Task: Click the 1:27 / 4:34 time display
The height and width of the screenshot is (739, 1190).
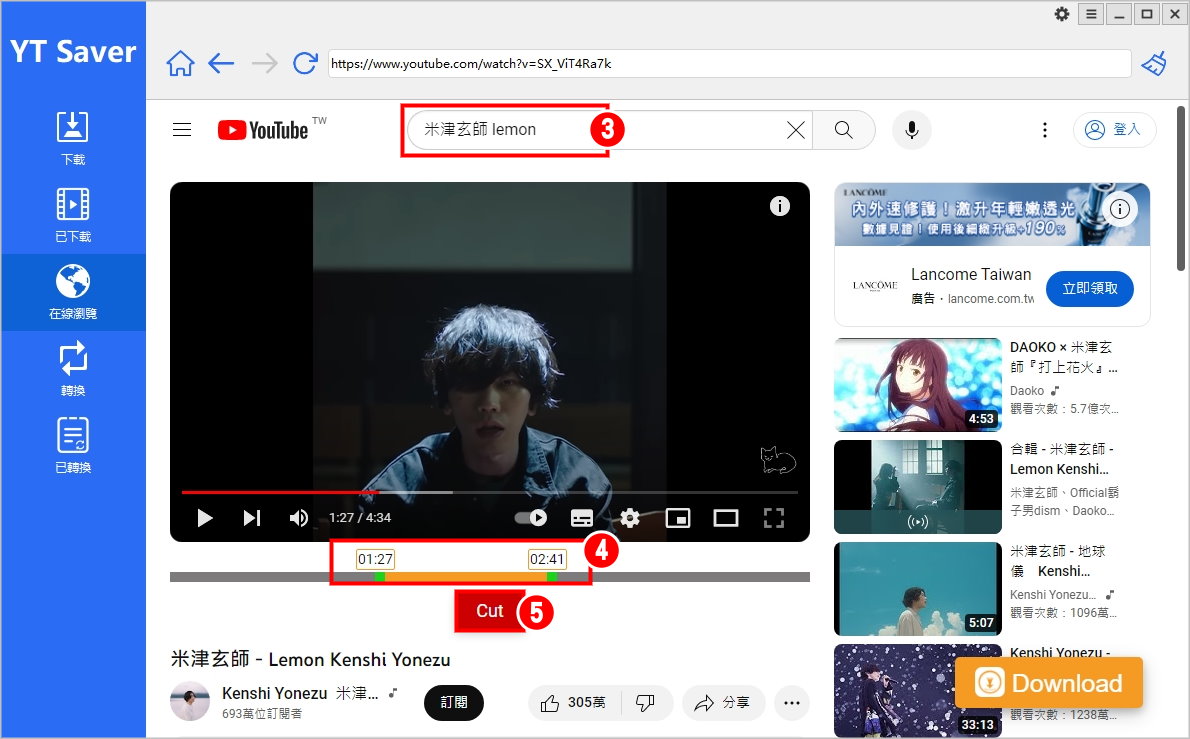Action: coord(360,517)
